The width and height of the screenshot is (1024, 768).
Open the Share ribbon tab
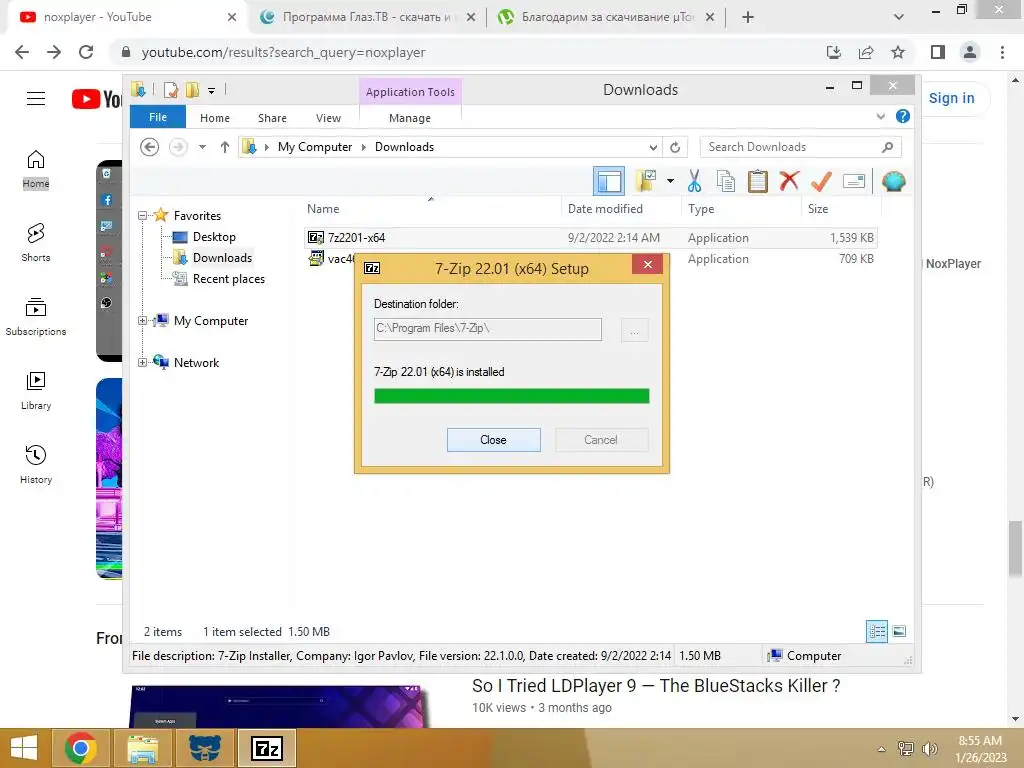272,118
